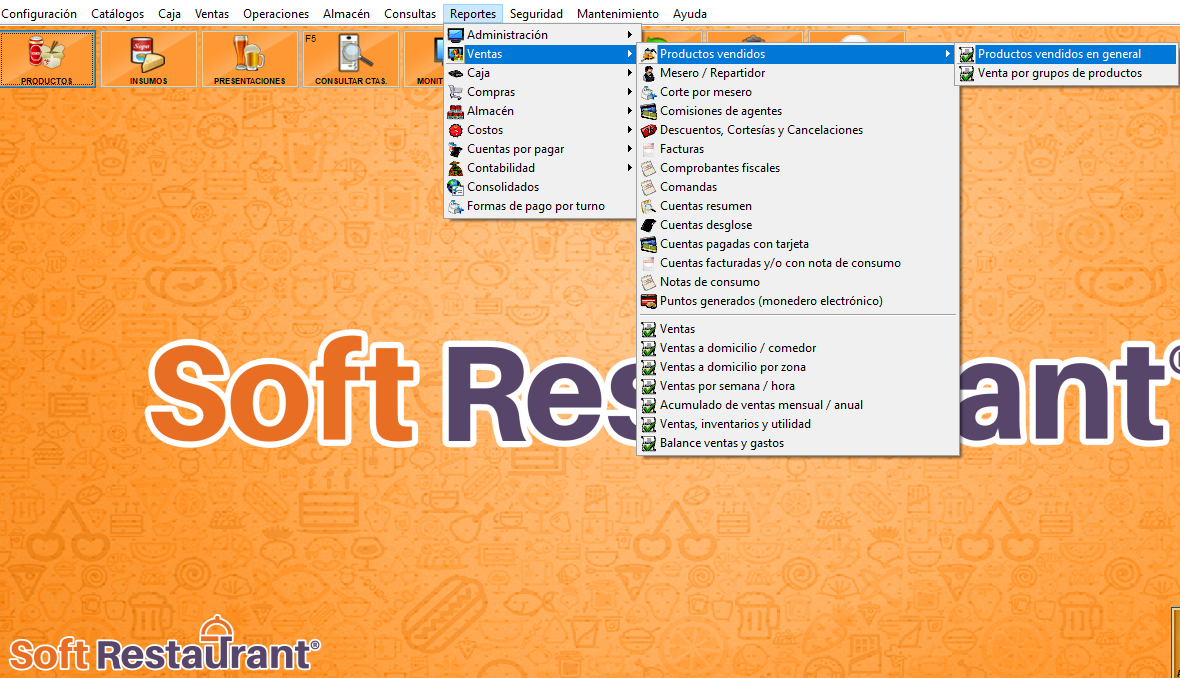Image resolution: width=1180 pixels, height=678 pixels.
Task: Click the Ventas submenu arrow in Reportes
Action: [629, 54]
